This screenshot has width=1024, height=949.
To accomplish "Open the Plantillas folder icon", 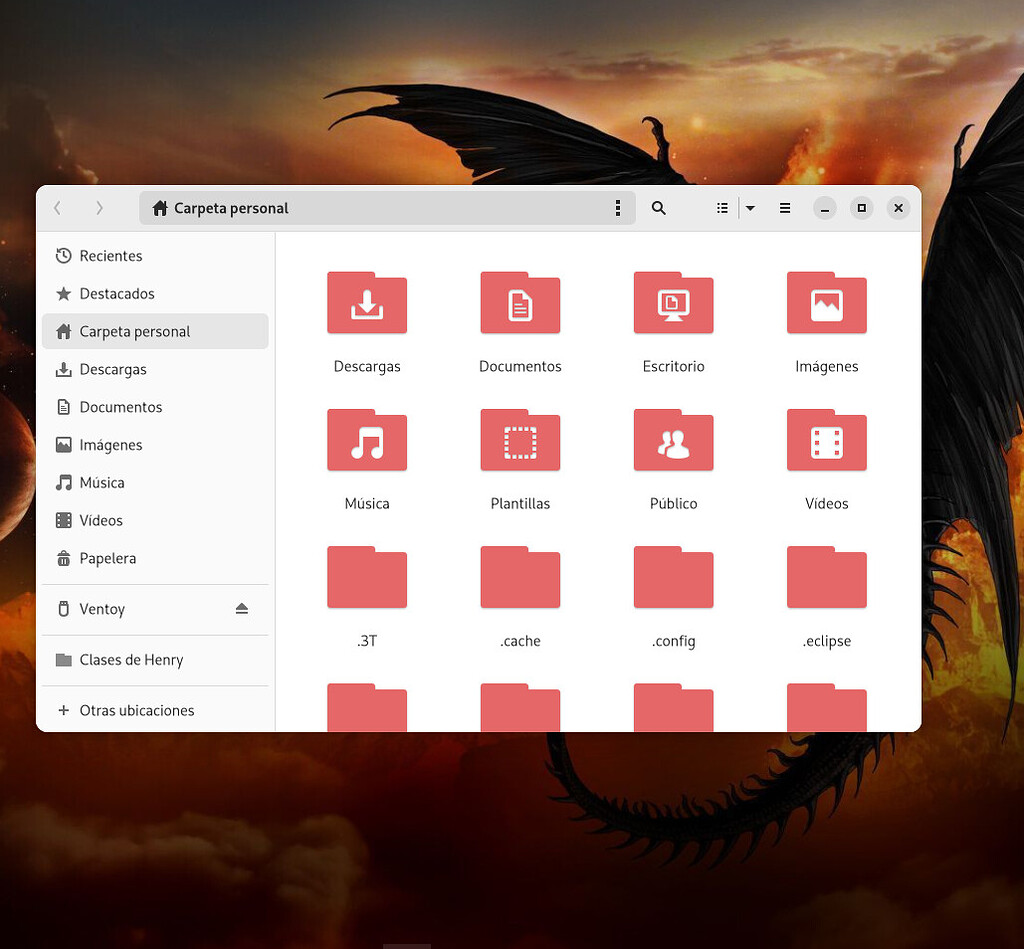I will (x=520, y=440).
